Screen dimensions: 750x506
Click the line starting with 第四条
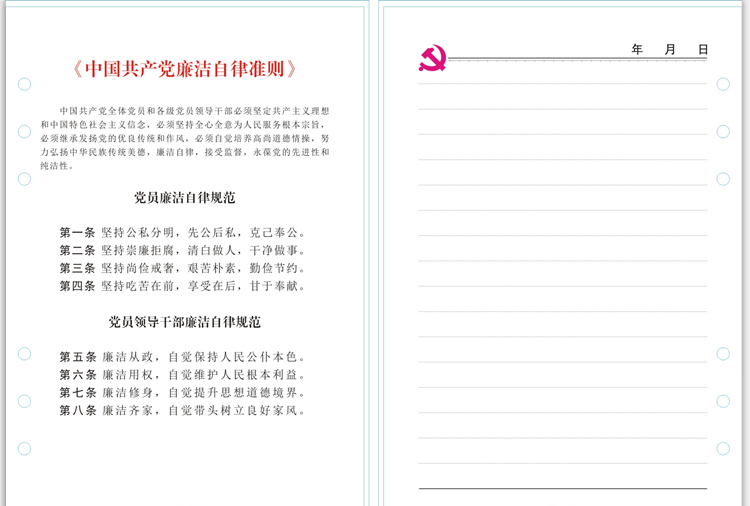coord(182,286)
